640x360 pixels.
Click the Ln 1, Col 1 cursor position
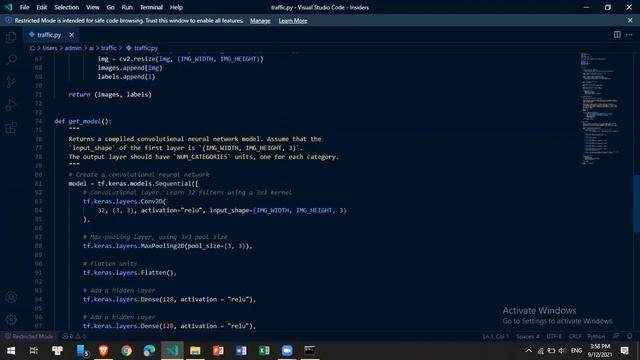pos(496,336)
